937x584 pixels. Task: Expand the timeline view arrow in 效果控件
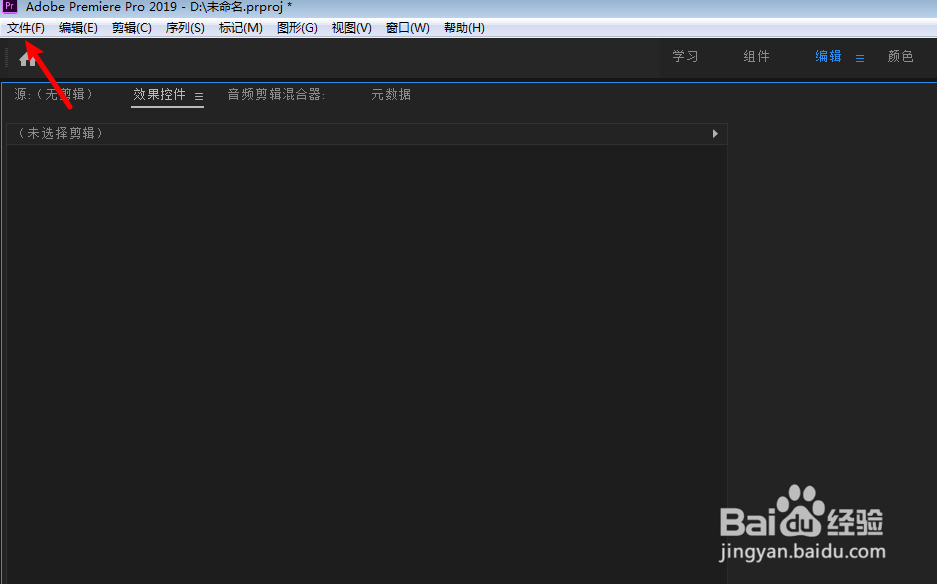(x=715, y=133)
